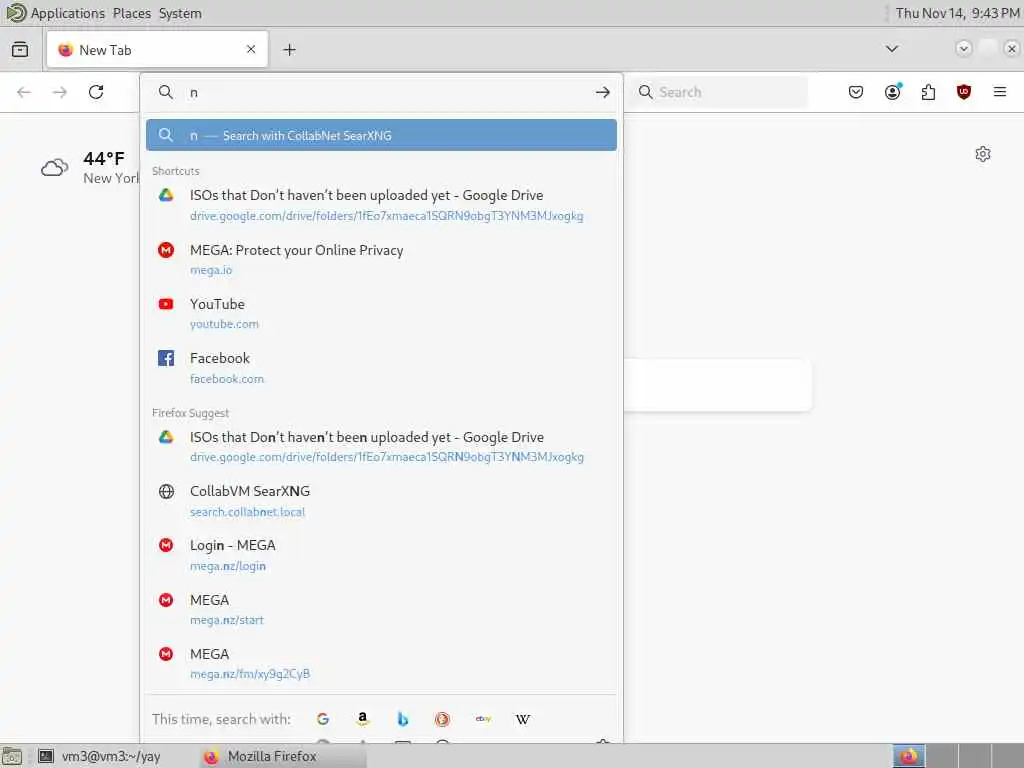1024x768 pixels.
Task: Open ISOs Google Drive shortcut under Shortcuts
Action: click(x=381, y=205)
